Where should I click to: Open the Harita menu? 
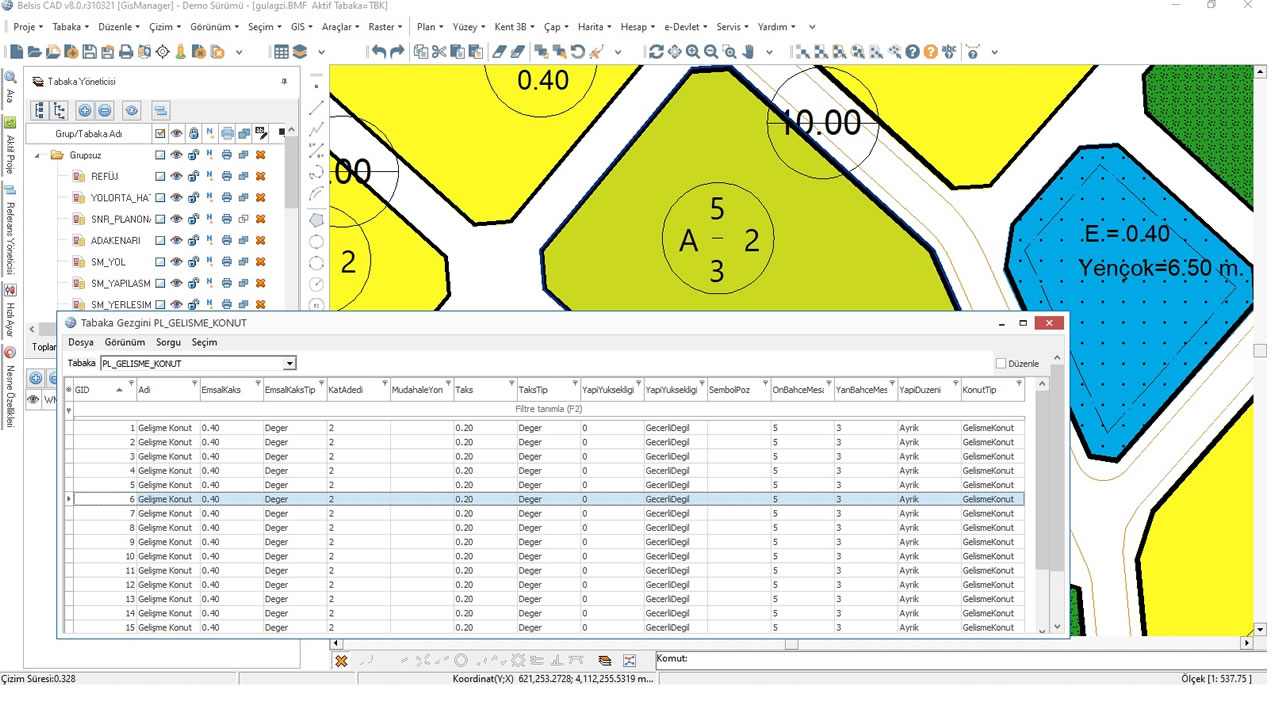point(594,27)
